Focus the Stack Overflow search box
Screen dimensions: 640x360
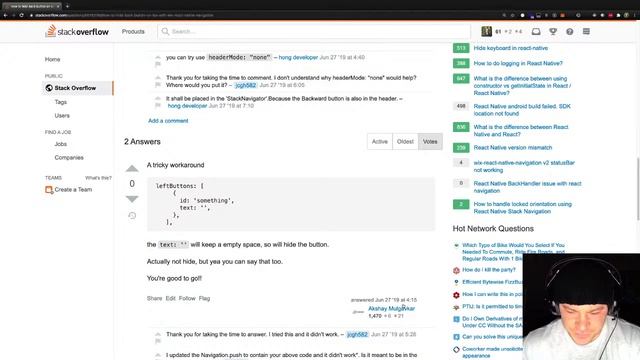pos(314,31)
